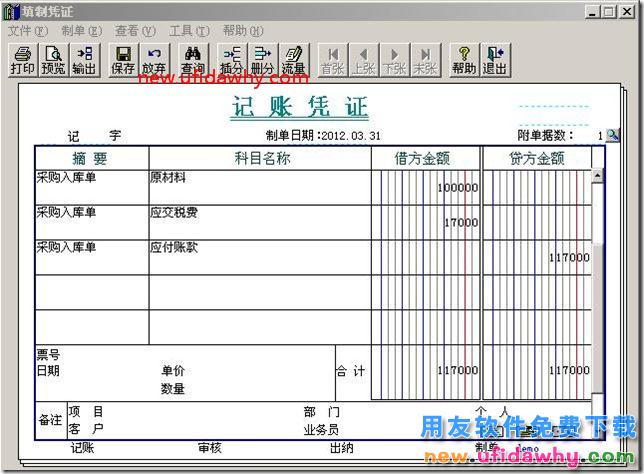
Task: Click the 贷方金额 column header
Action: pyautogui.click(x=537, y=158)
